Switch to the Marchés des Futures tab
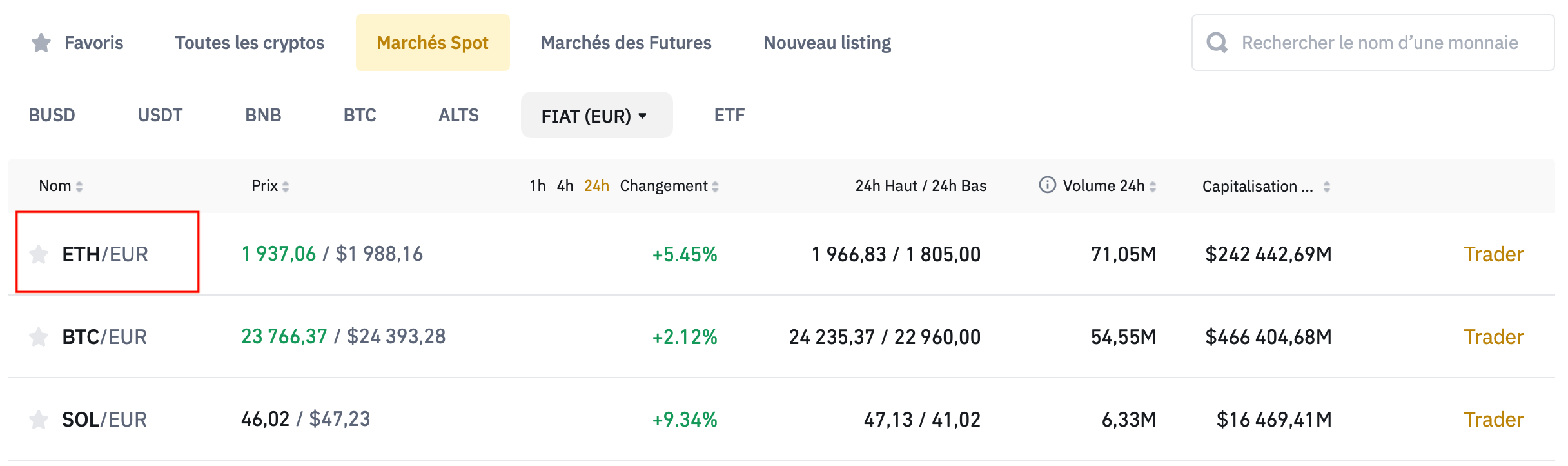 [627, 42]
